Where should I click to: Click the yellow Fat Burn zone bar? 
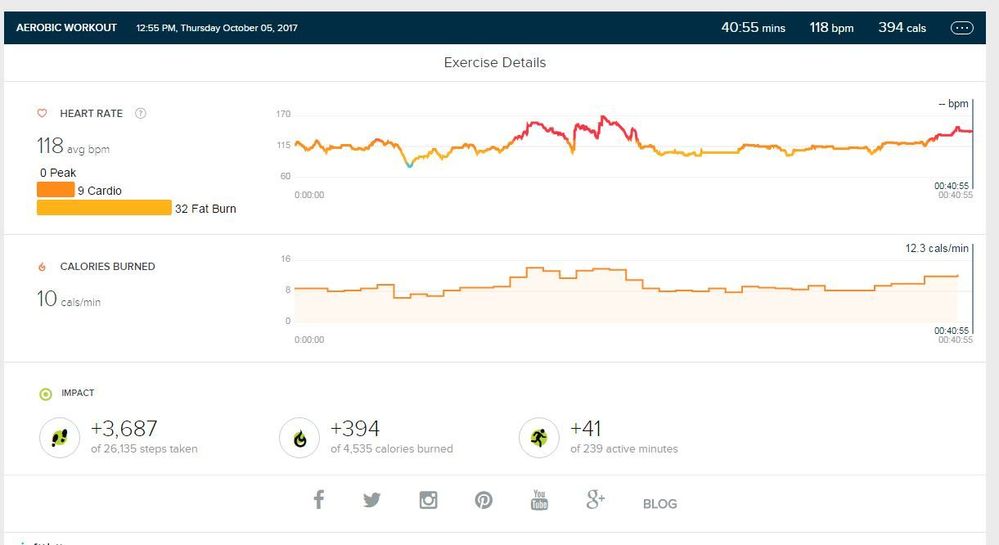[x=104, y=208]
